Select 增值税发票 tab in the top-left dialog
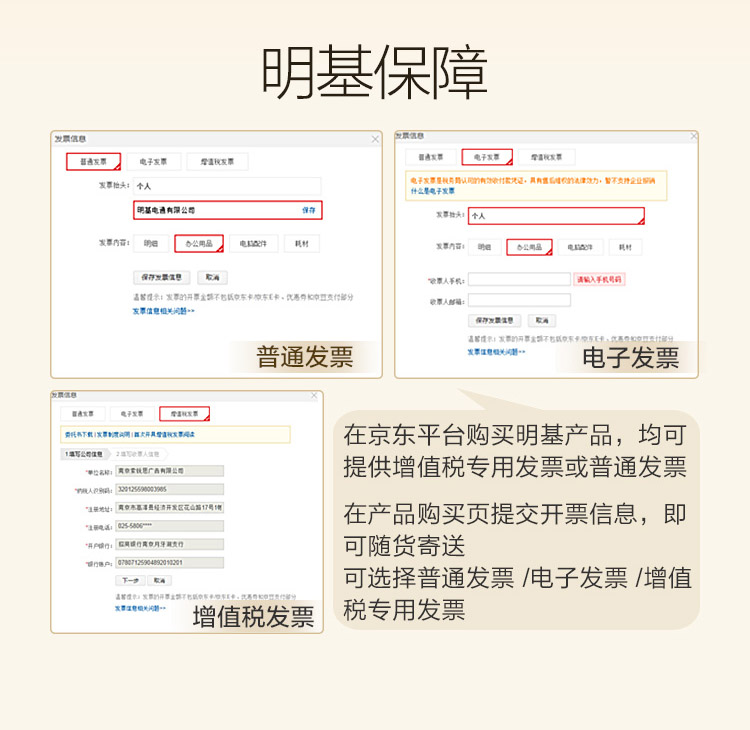 tap(217, 162)
